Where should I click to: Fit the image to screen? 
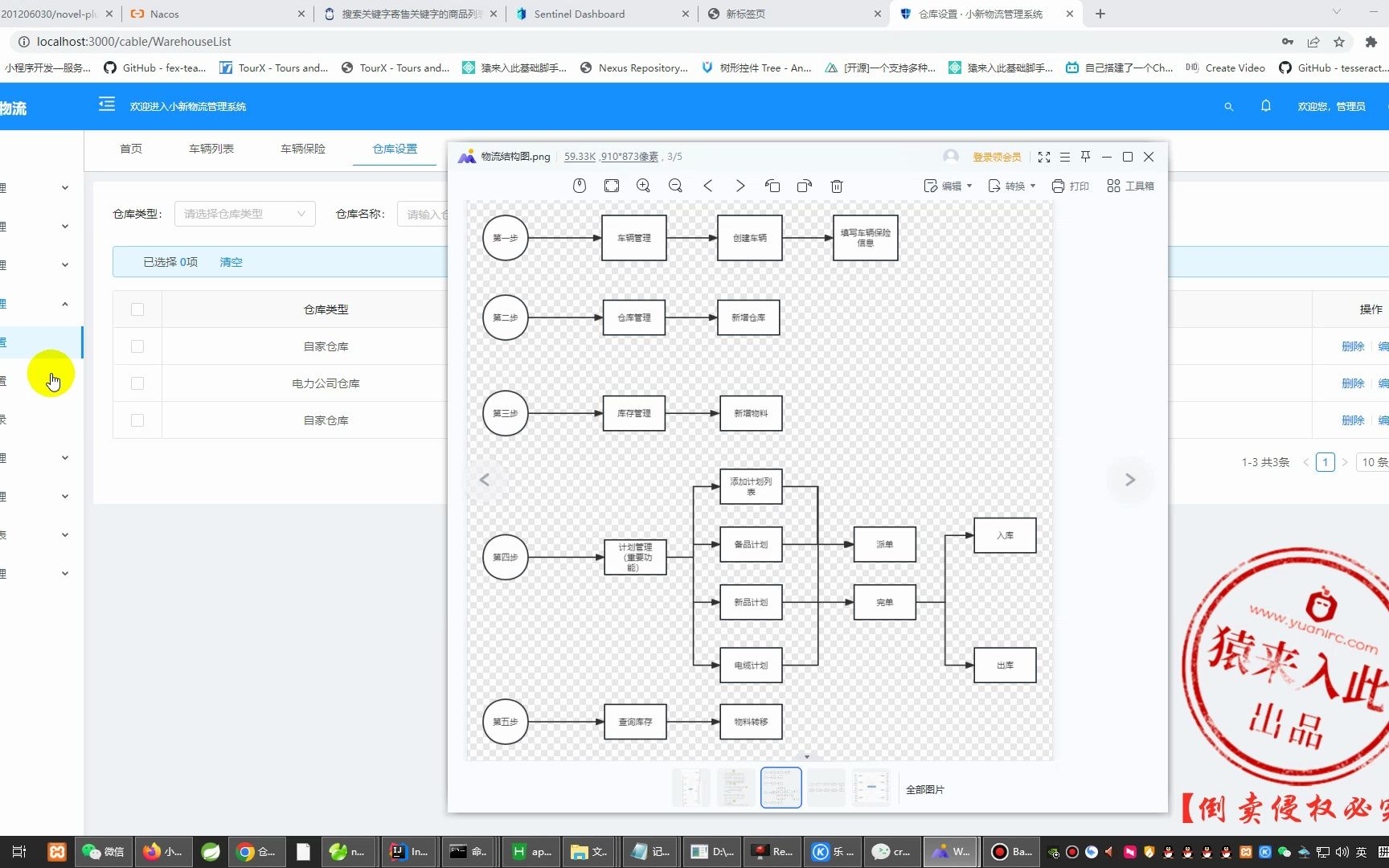(611, 186)
